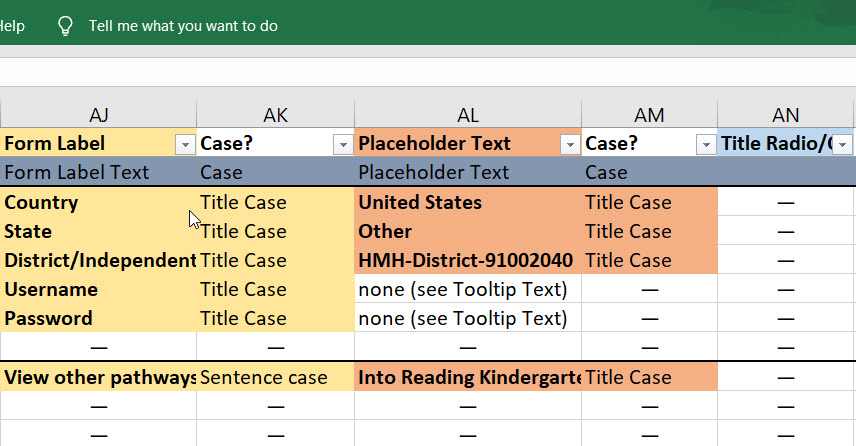Expand the filter arrow in column AK header cell
856x446 pixels.
(x=341, y=145)
